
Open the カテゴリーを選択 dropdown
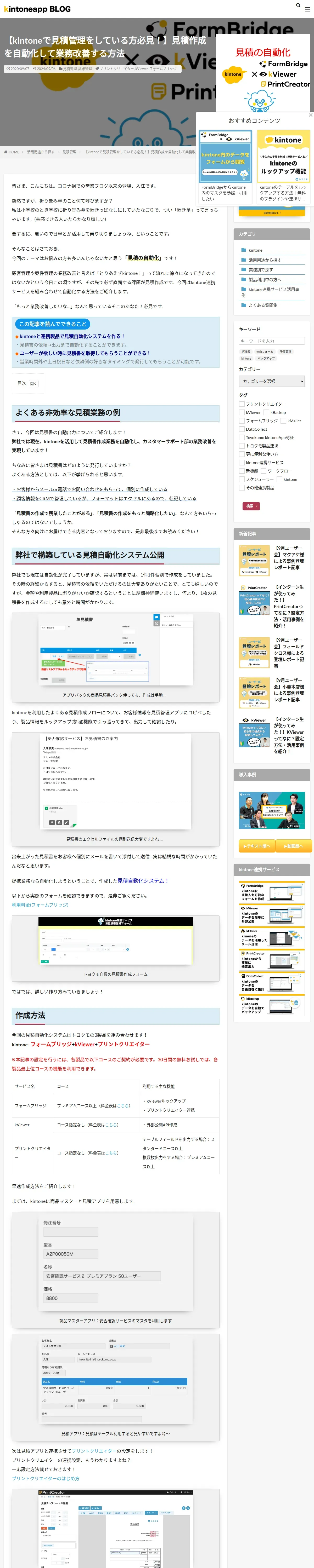[x=271, y=381]
